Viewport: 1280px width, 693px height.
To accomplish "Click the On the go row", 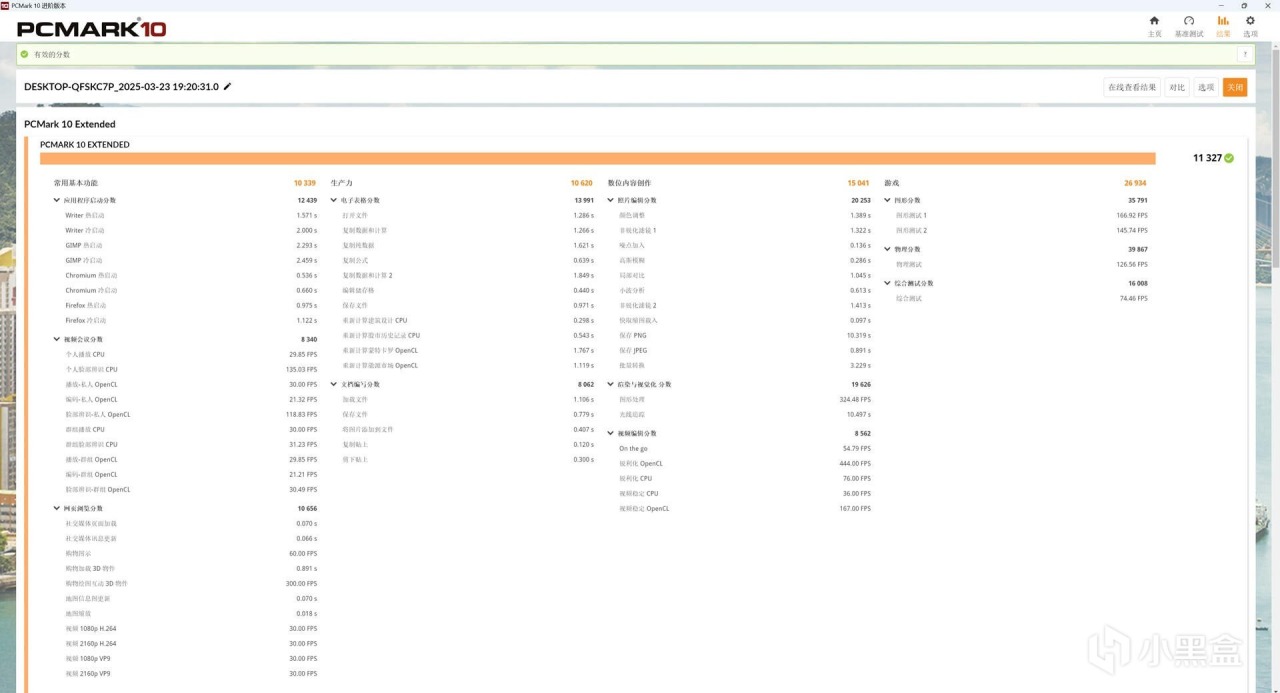I will point(745,448).
